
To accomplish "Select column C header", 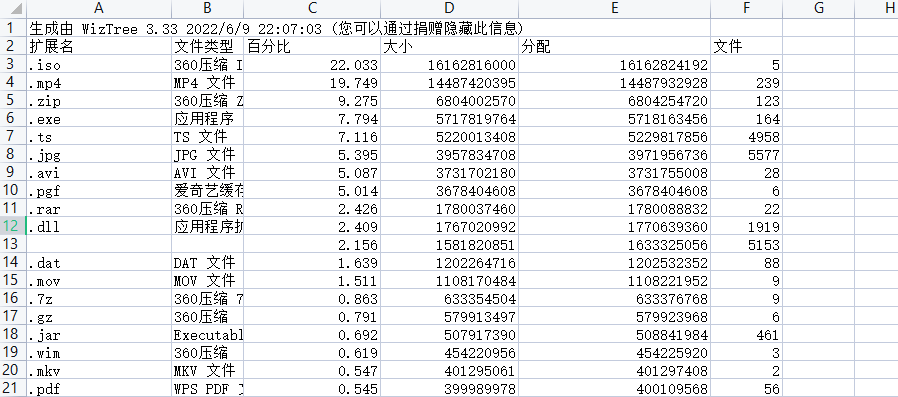I will [312, 8].
